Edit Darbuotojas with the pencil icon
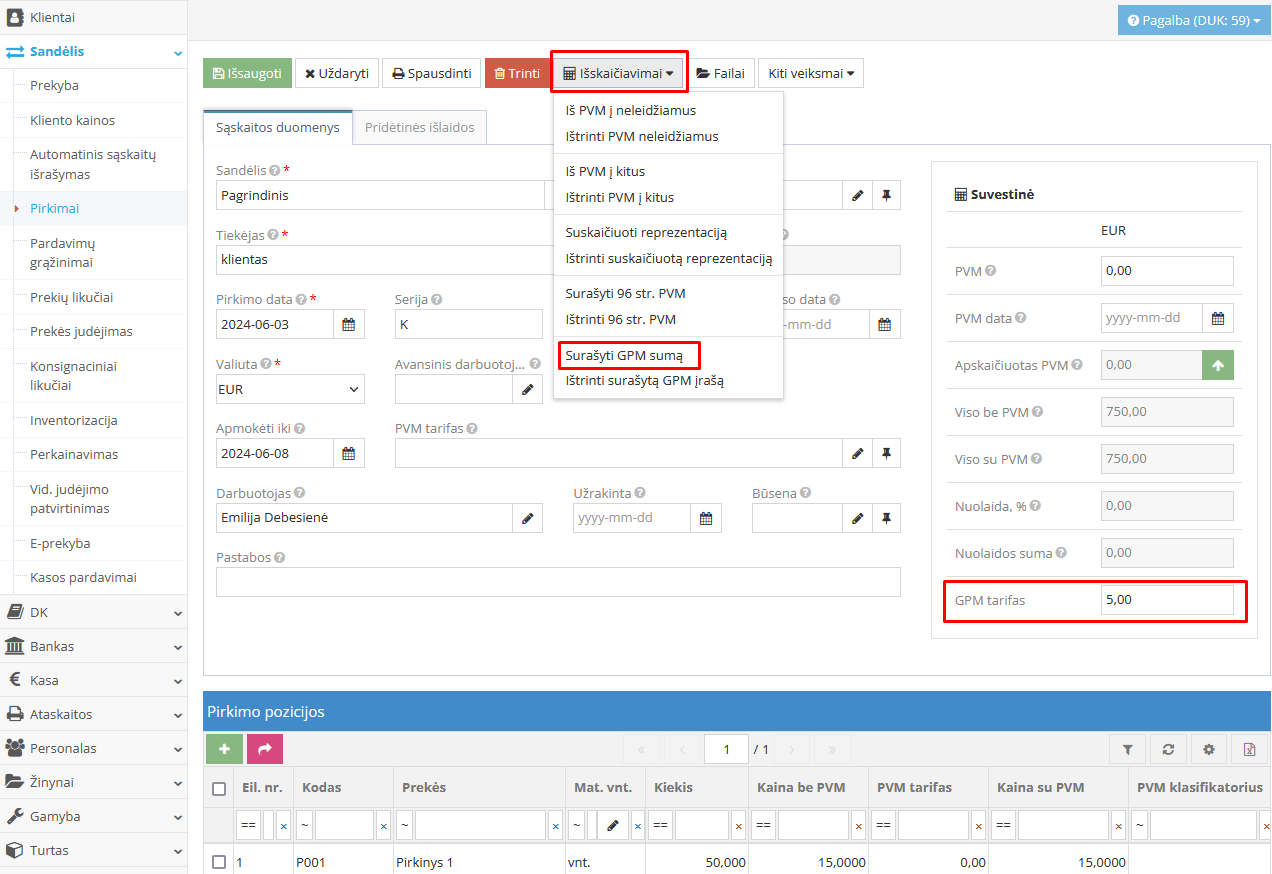Image resolution: width=1272 pixels, height=874 pixels. (x=527, y=518)
